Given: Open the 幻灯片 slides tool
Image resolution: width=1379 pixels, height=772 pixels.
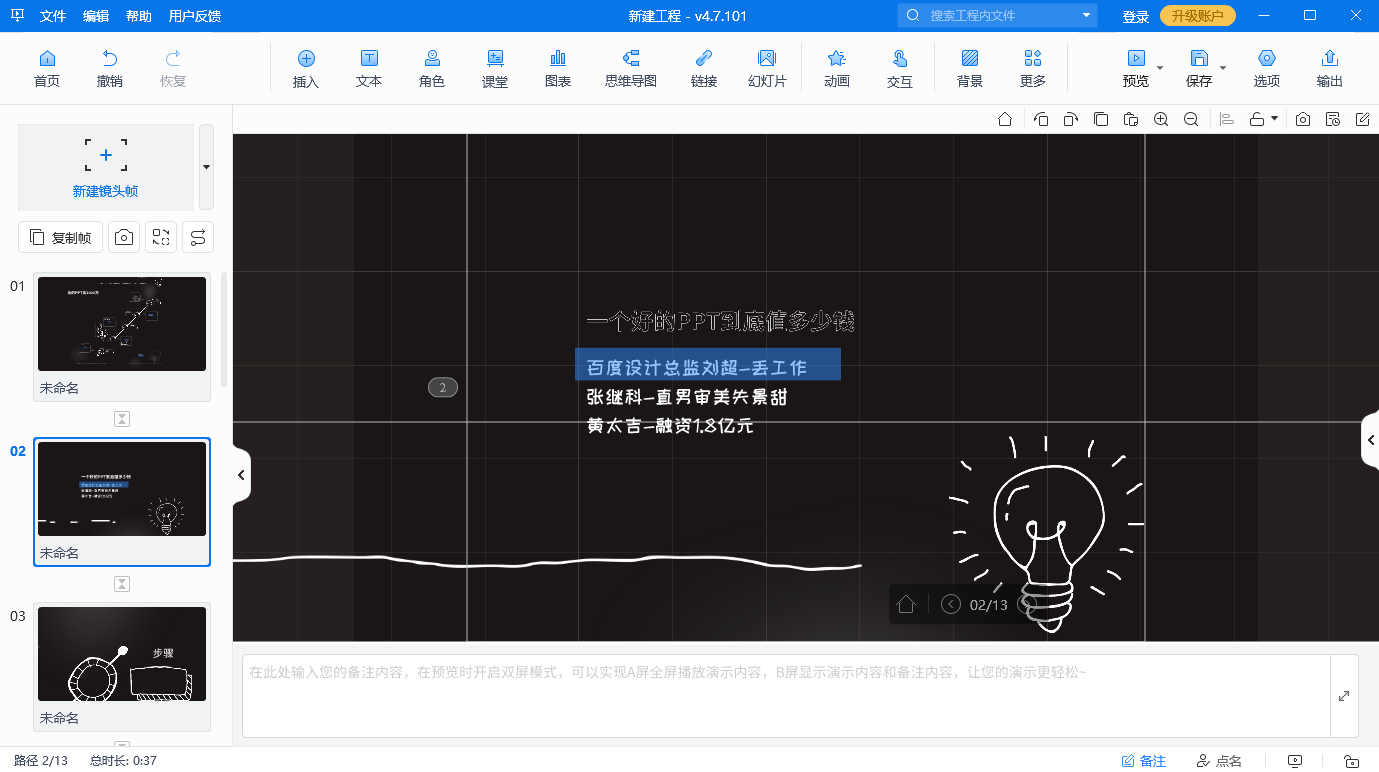Looking at the screenshot, I should (x=767, y=69).
